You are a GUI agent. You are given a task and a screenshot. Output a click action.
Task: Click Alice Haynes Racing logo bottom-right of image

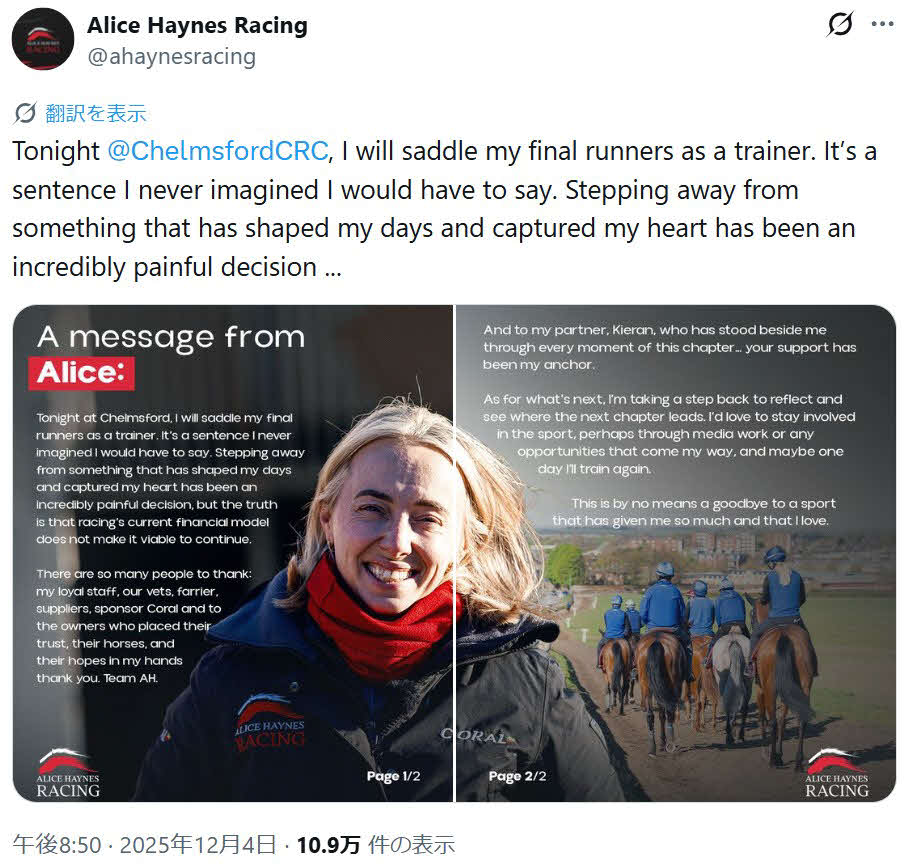836,773
